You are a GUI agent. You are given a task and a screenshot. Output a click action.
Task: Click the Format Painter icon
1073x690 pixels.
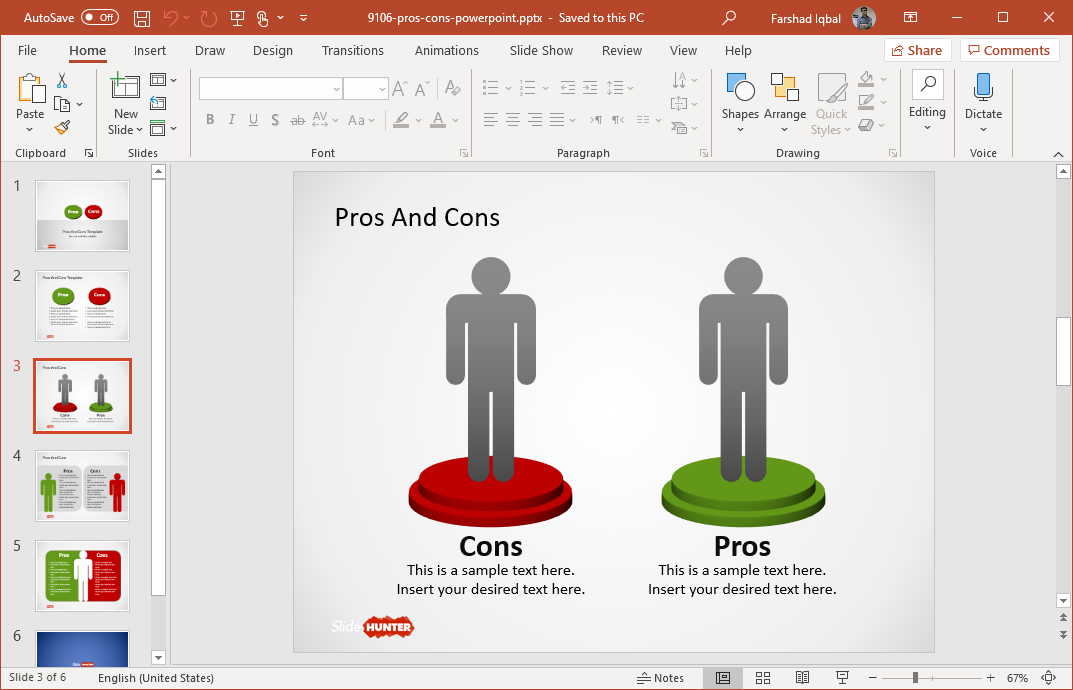(60, 128)
